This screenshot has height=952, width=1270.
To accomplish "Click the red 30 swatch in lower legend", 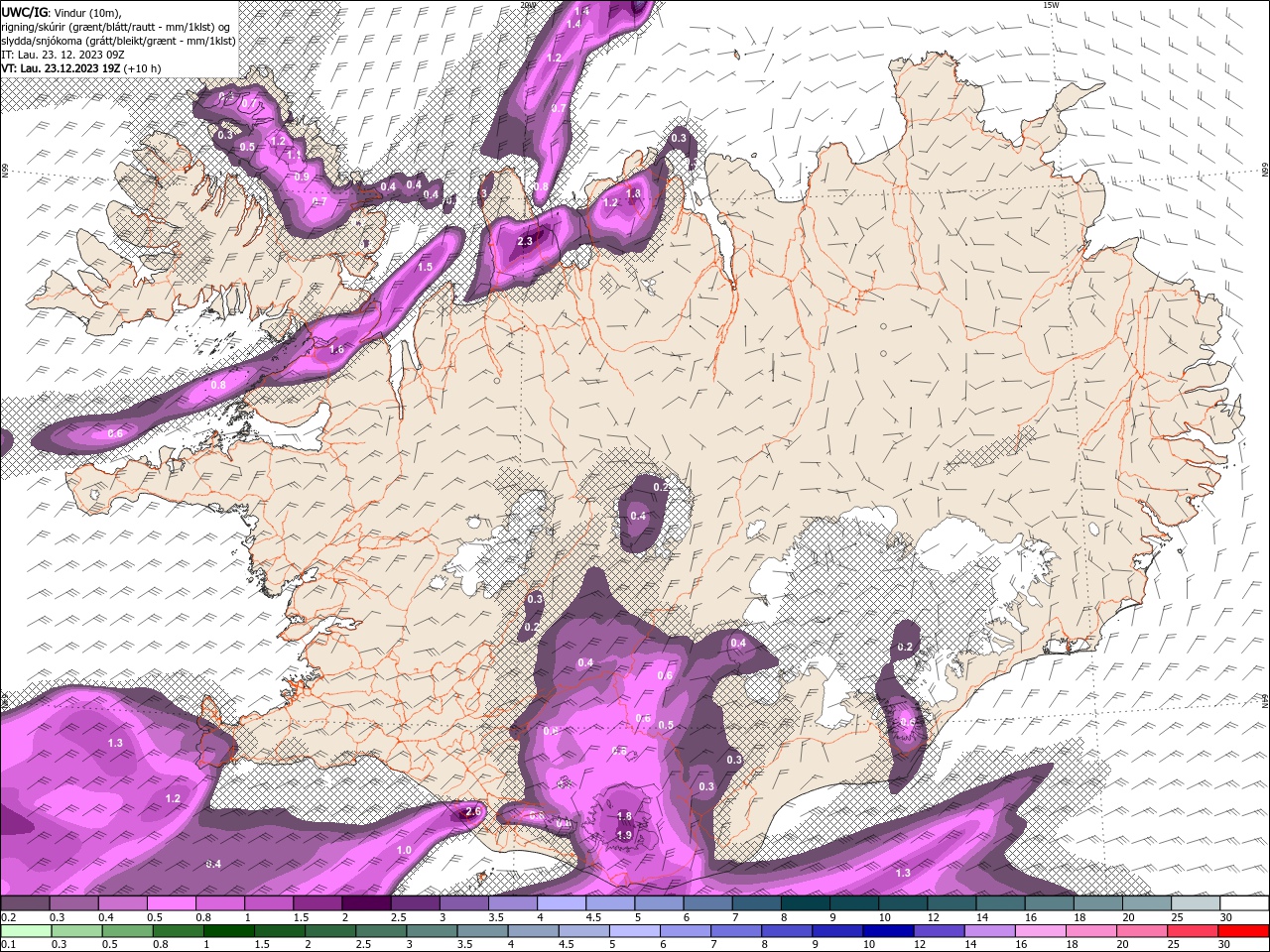I will pyautogui.click(x=1244, y=931).
